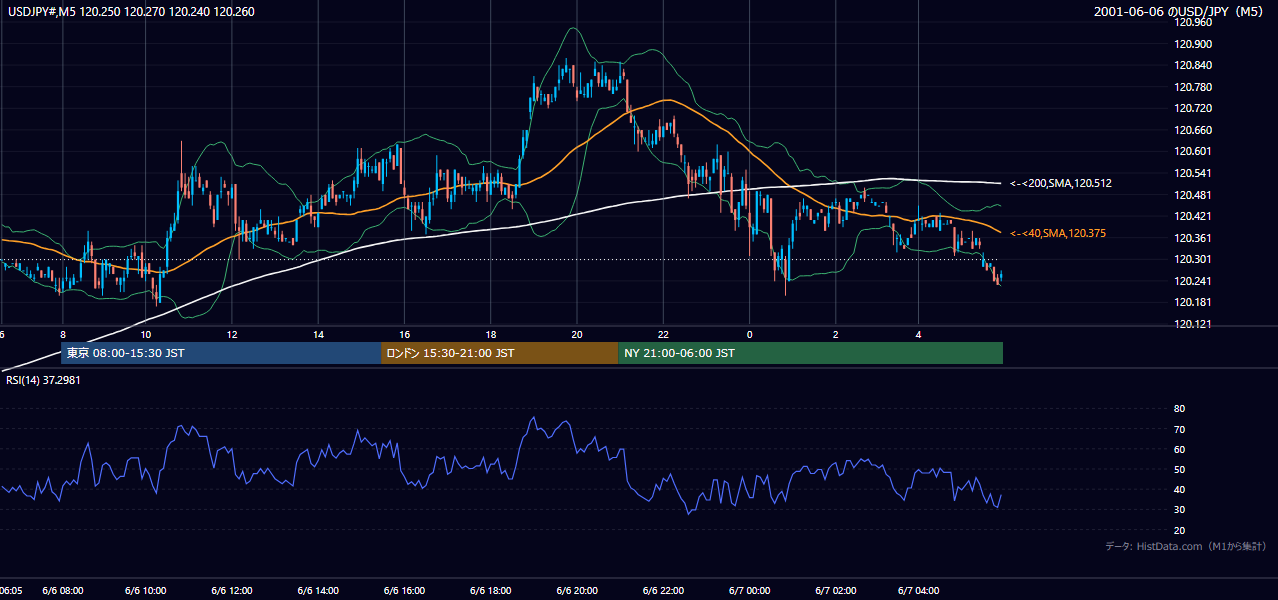Click the 40 SMA label reading 120.375
This screenshot has width=1278, height=600.
1058,233
